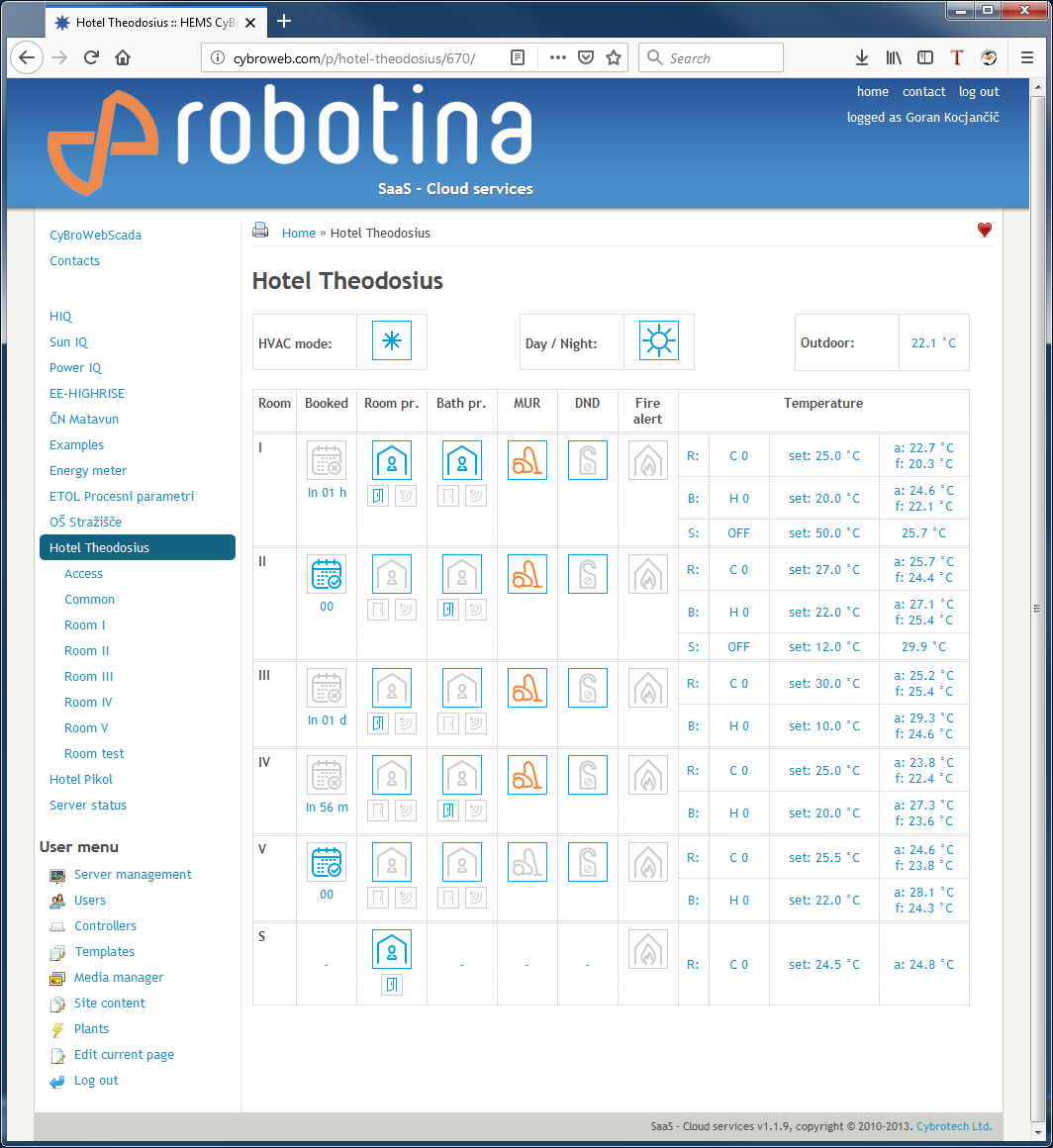1053x1148 pixels.
Task: Toggle Room V MUR make-up-room indicator
Action: click(526, 862)
